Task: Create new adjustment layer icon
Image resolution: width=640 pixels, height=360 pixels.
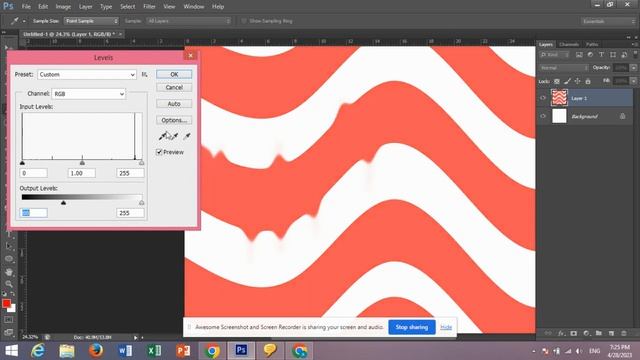Action: [586, 333]
